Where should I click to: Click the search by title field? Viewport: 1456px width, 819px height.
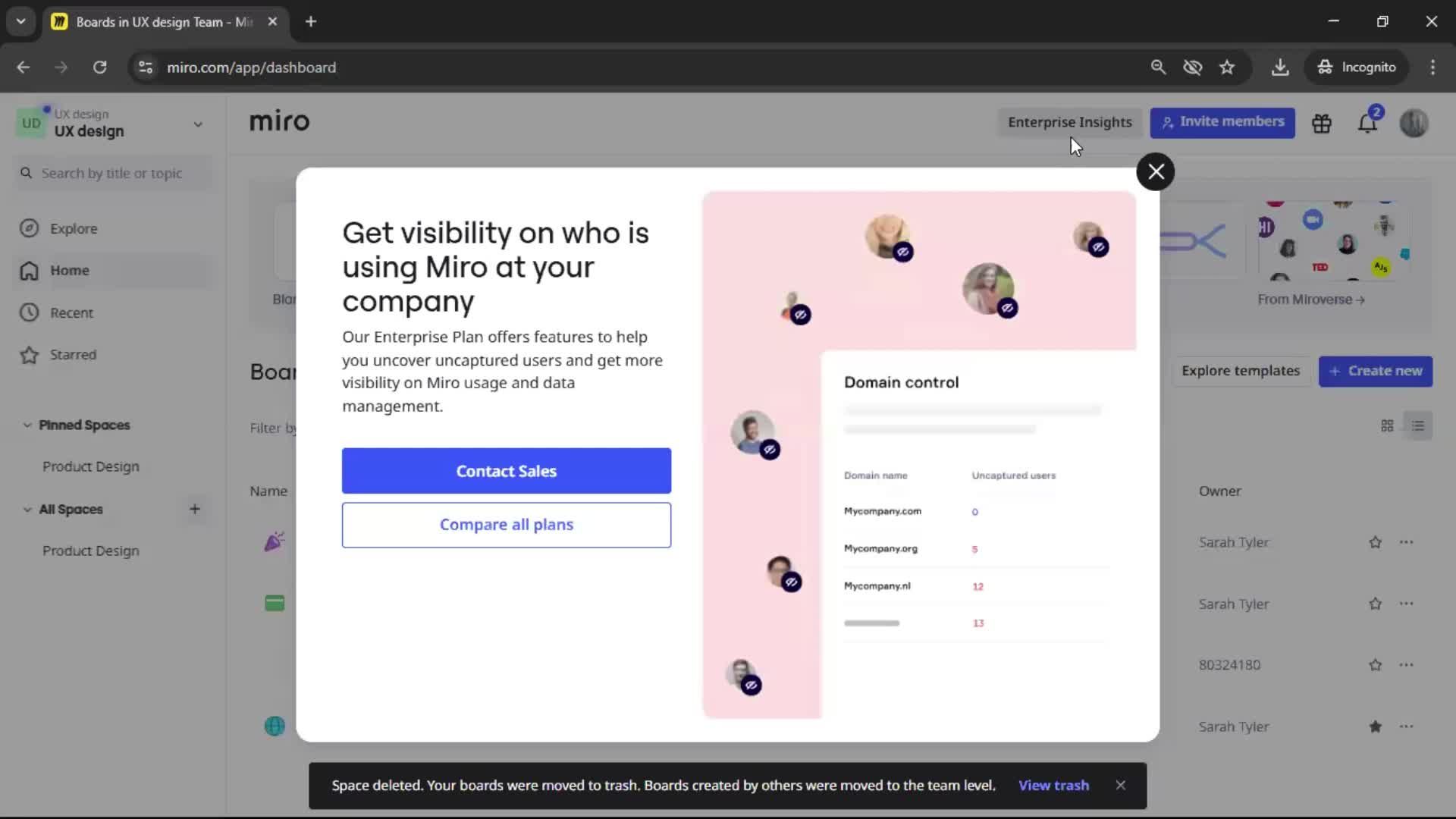[112, 173]
